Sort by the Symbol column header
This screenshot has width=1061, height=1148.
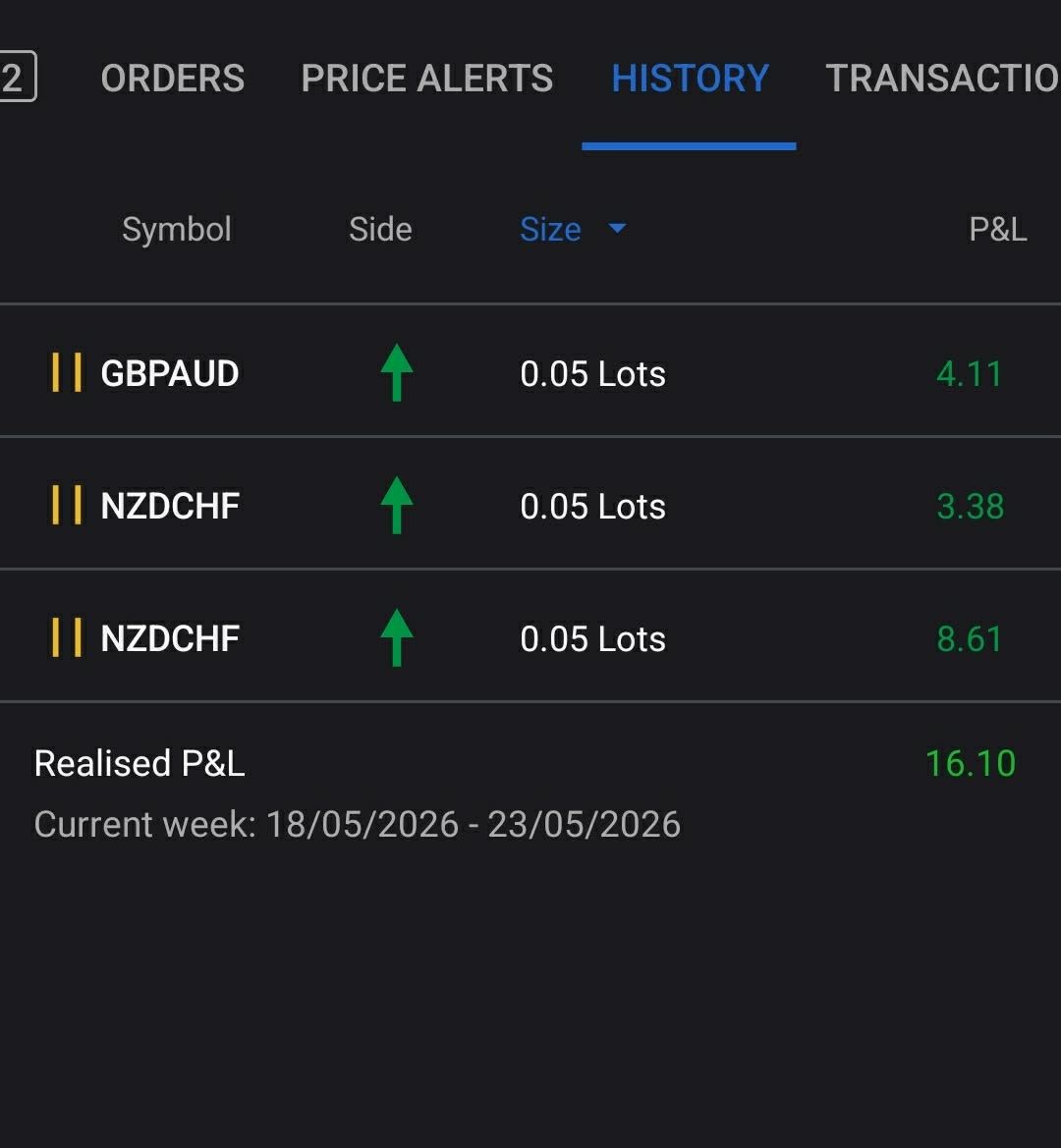[177, 229]
